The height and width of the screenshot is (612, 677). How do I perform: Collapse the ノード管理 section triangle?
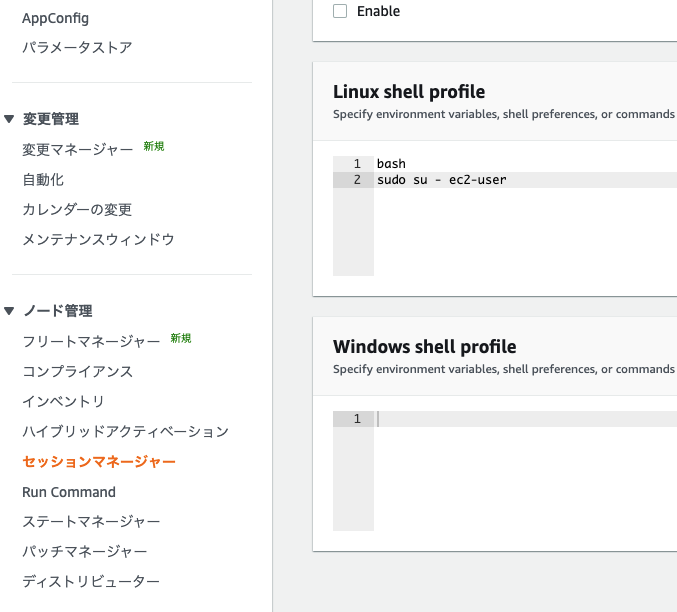(9, 311)
